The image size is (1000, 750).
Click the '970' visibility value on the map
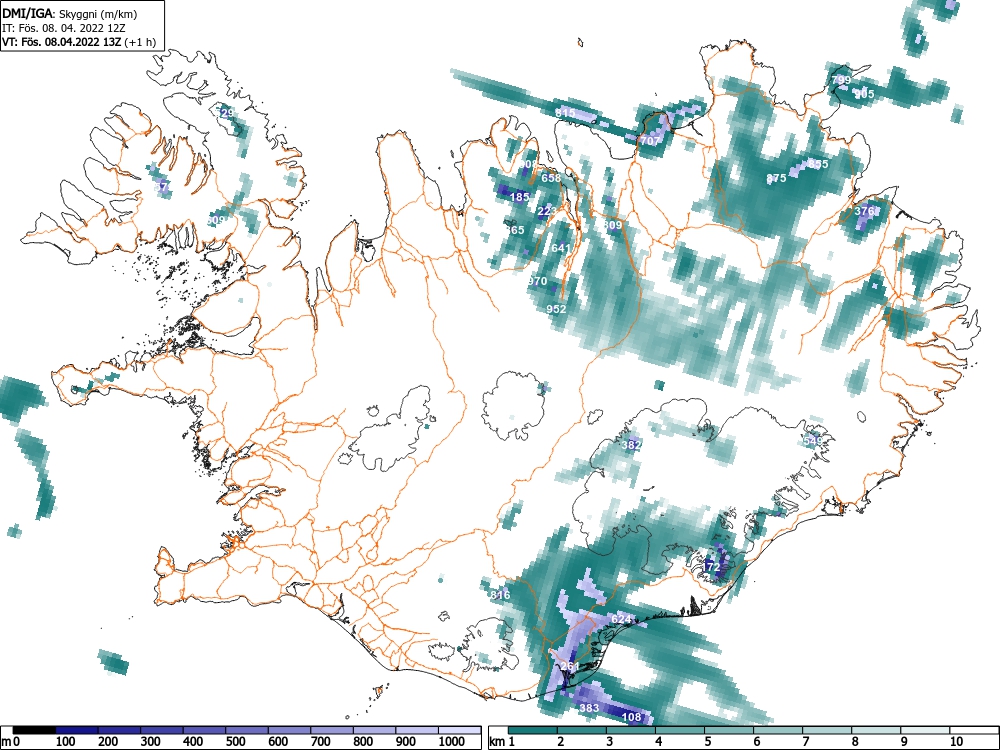(538, 281)
